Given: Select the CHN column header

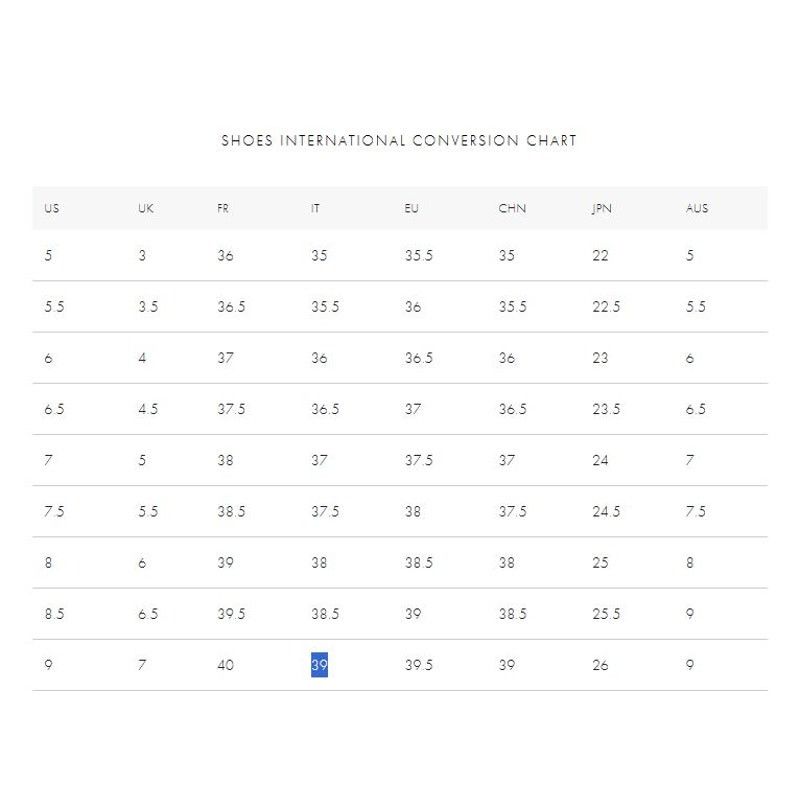Looking at the screenshot, I should [x=512, y=208].
